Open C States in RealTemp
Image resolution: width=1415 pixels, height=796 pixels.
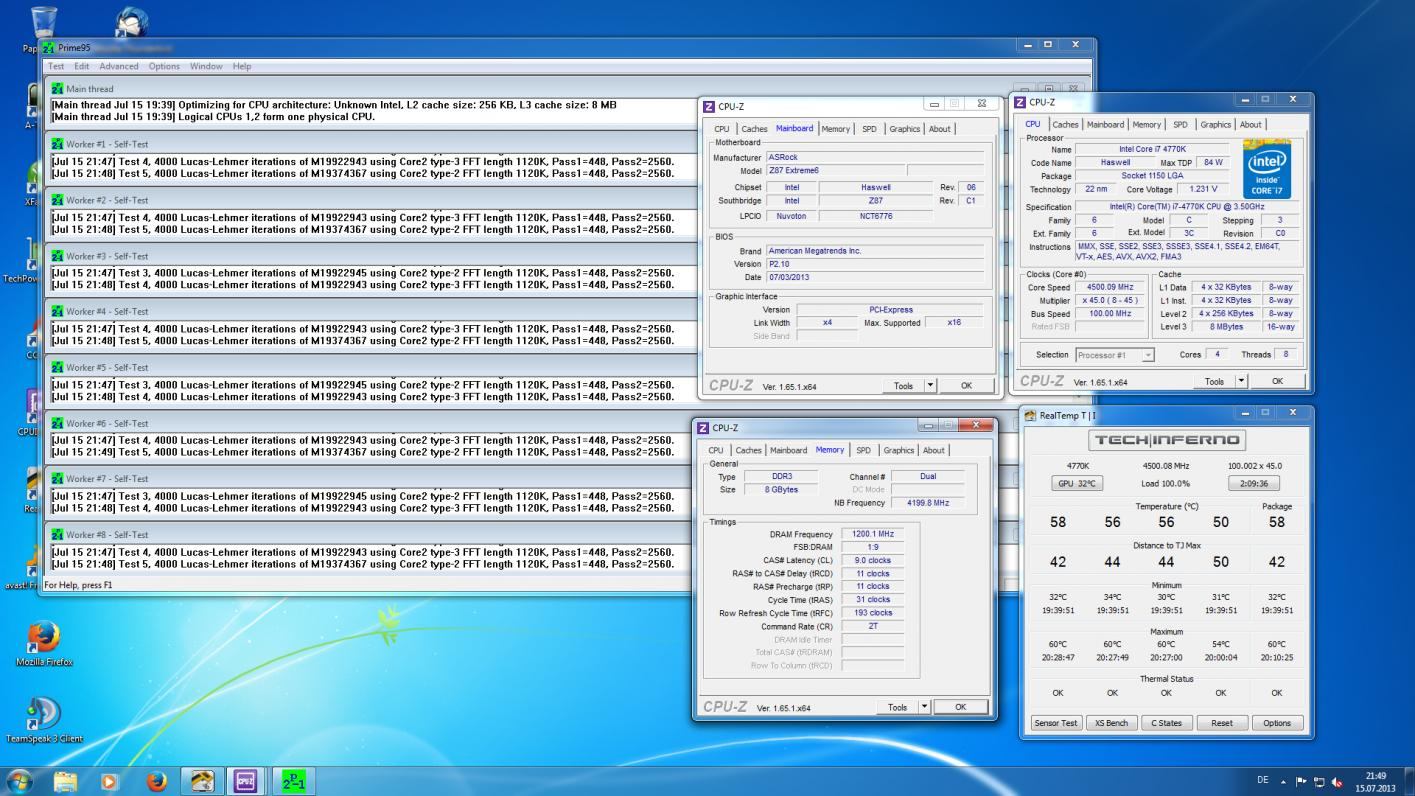[1166, 723]
